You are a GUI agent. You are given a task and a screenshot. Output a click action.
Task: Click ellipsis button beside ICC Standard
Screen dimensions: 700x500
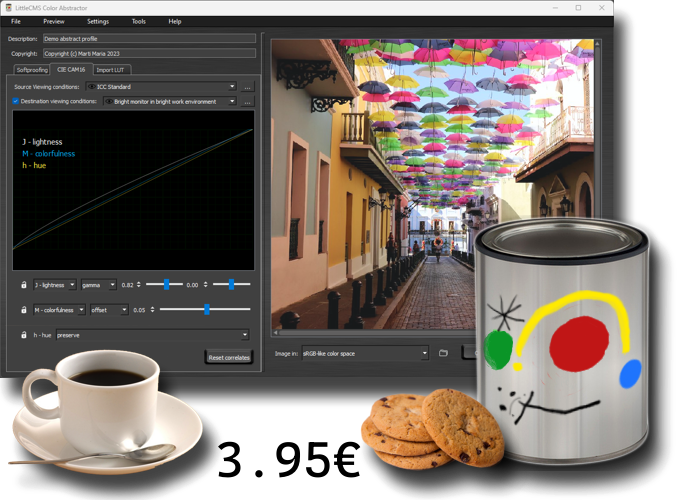point(247,87)
